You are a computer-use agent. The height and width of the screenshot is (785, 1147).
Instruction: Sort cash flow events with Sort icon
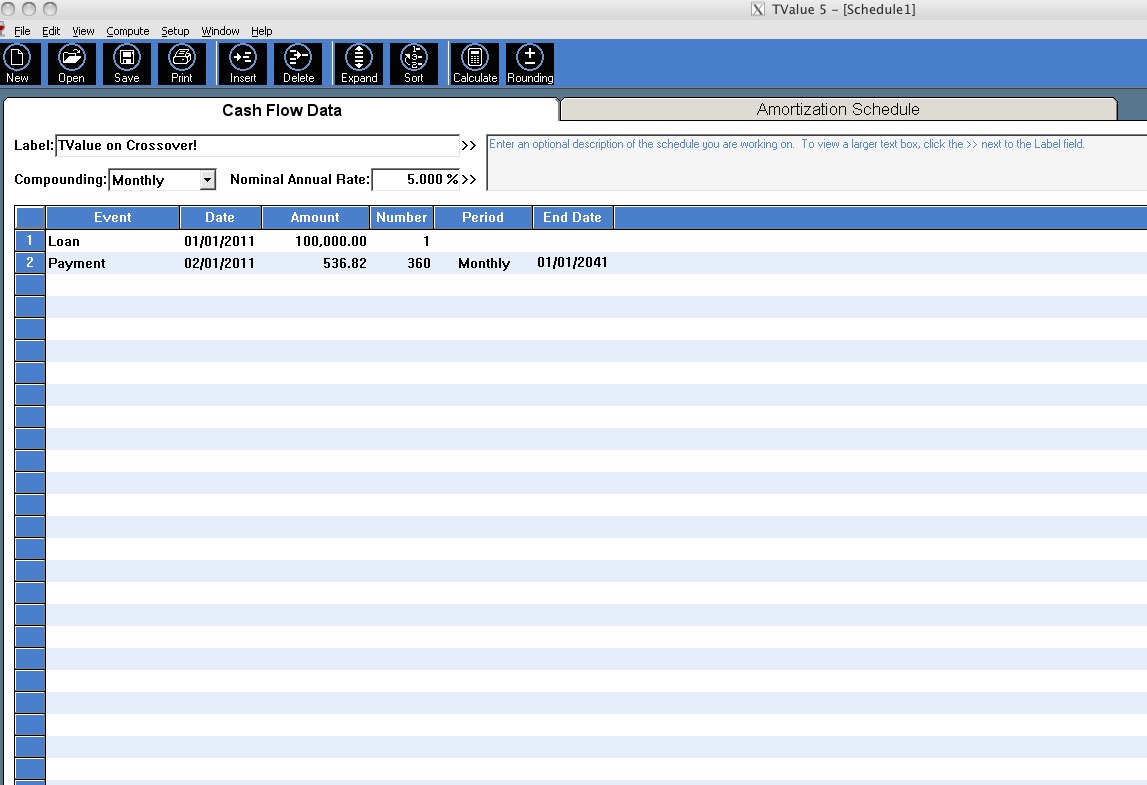click(414, 64)
